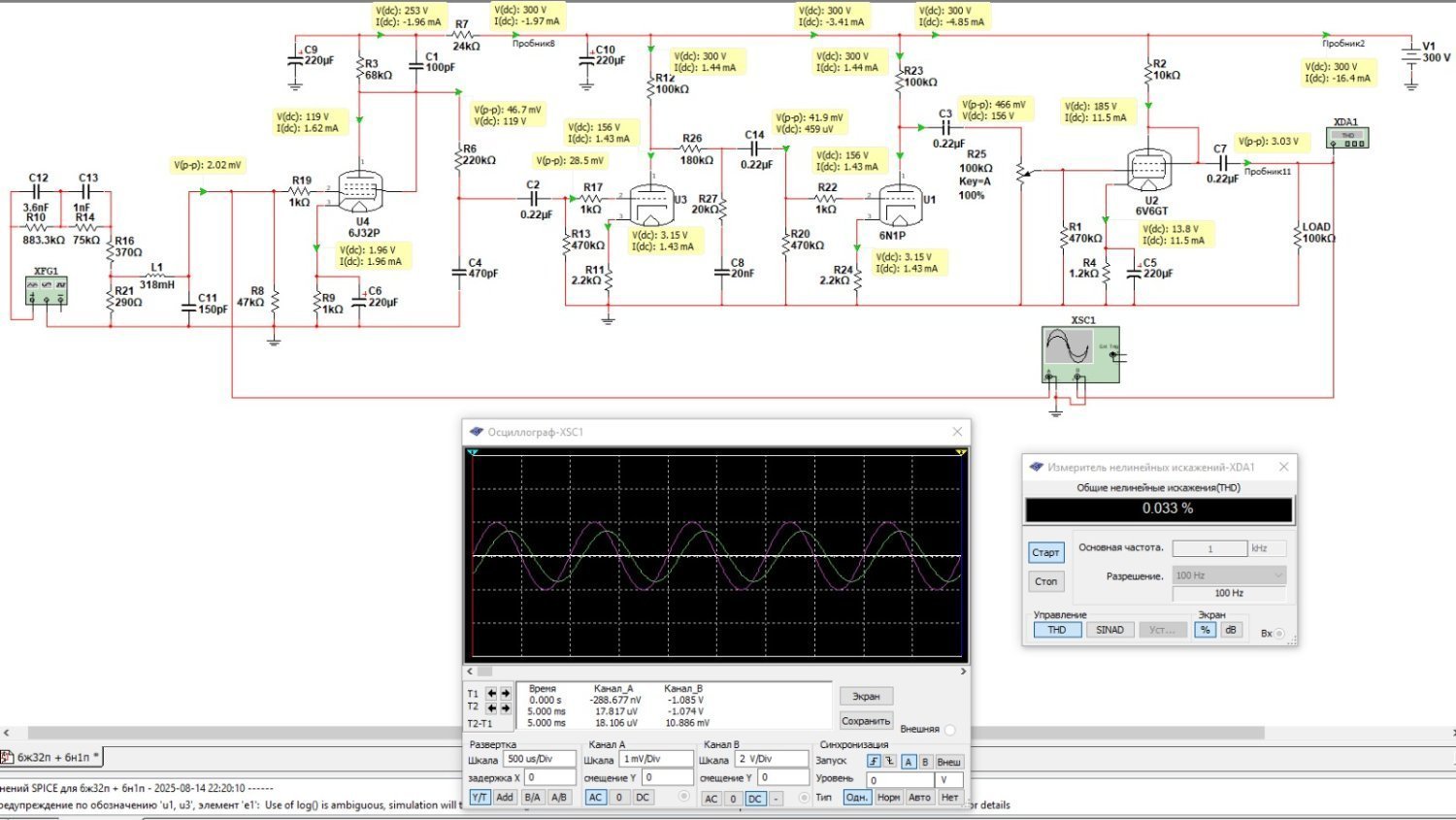Select the C9 220µF capacitor symbol
The image size is (1456, 820).
pos(296,60)
